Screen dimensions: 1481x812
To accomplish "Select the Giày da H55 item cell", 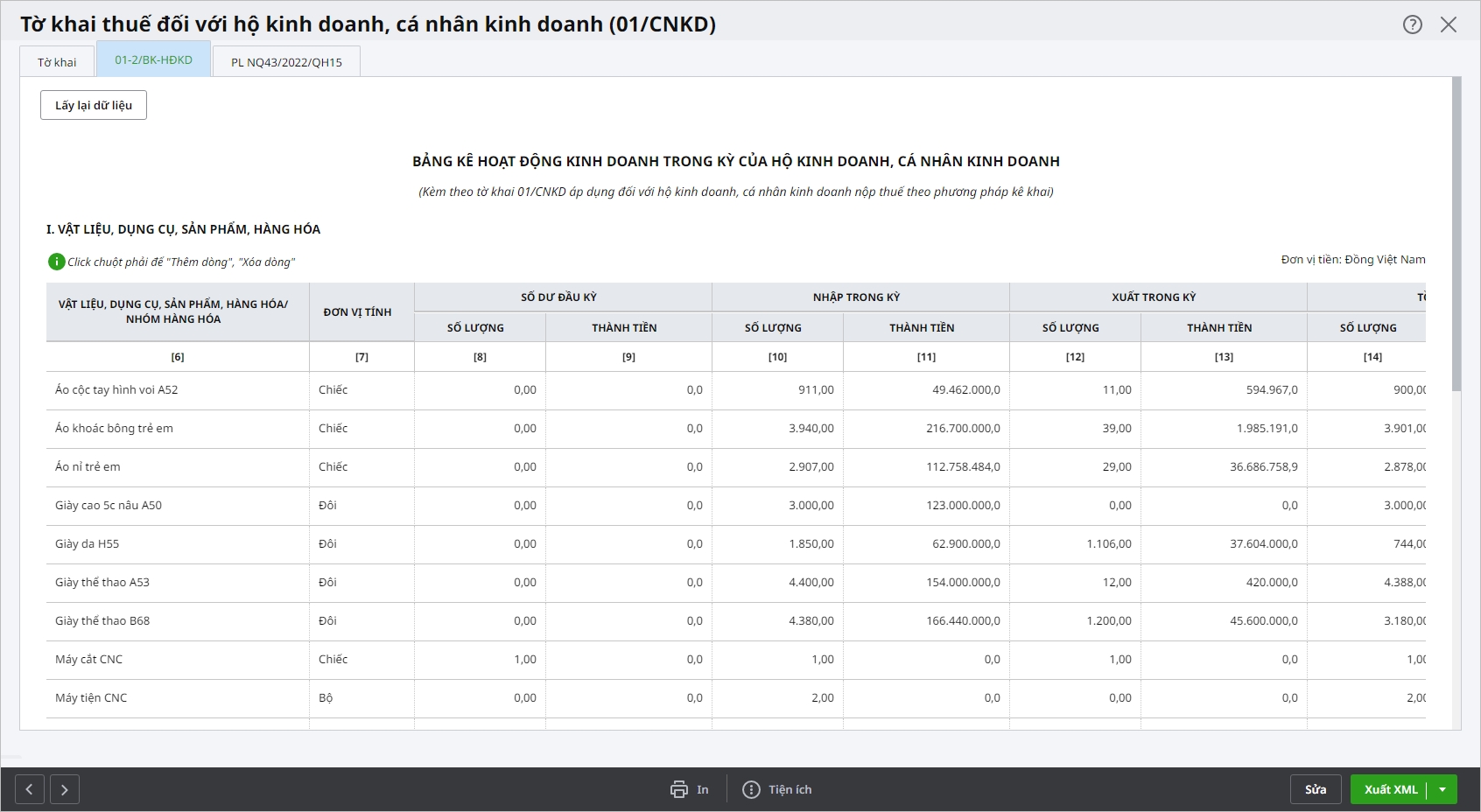I will pos(88,544).
